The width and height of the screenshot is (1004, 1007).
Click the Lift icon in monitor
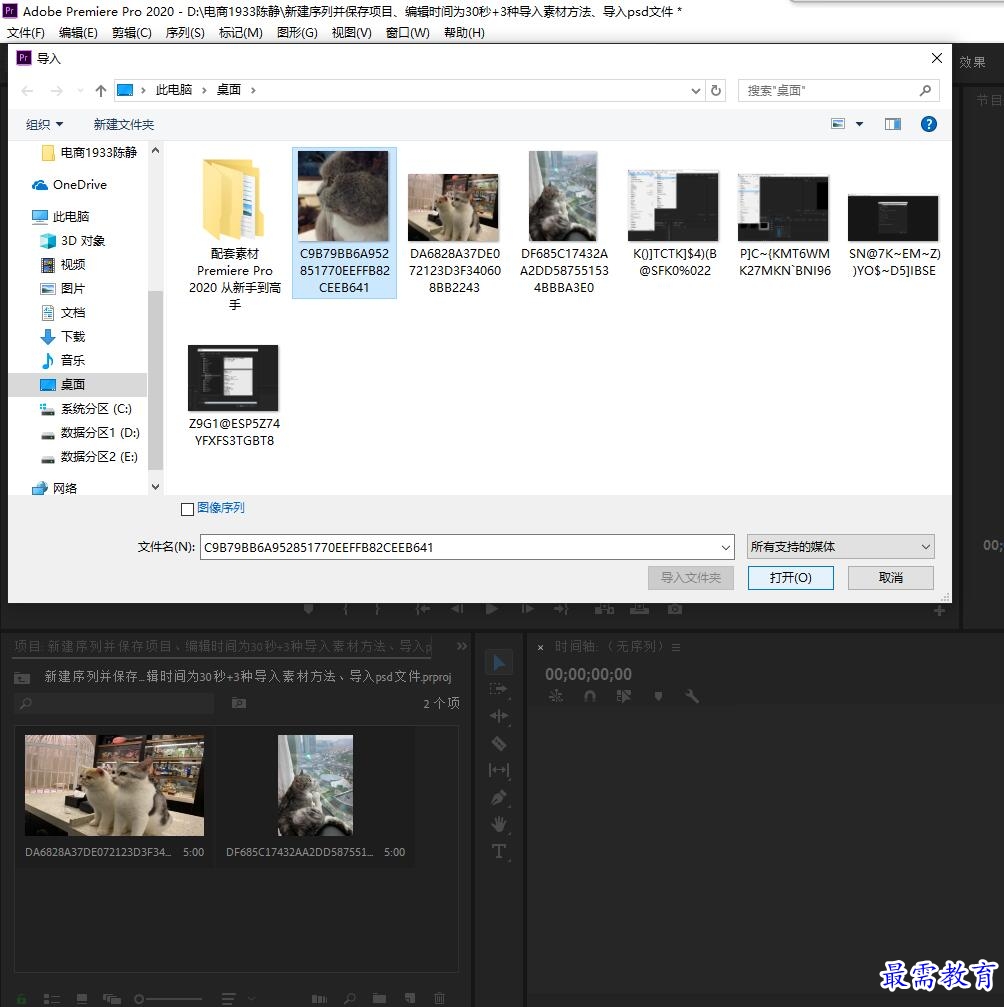pos(604,609)
